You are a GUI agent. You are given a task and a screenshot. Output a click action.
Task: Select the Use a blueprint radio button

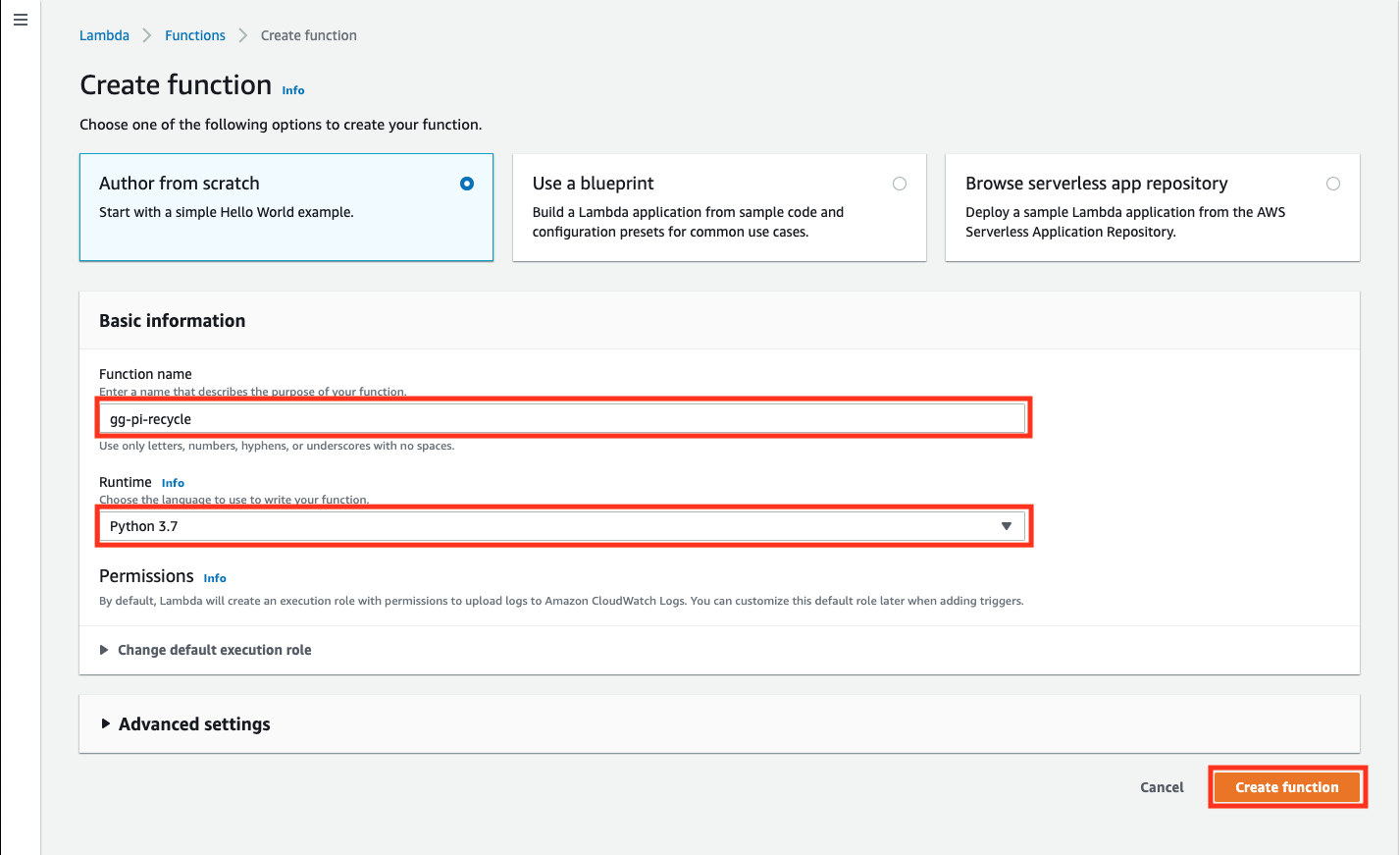[x=900, y=184]
